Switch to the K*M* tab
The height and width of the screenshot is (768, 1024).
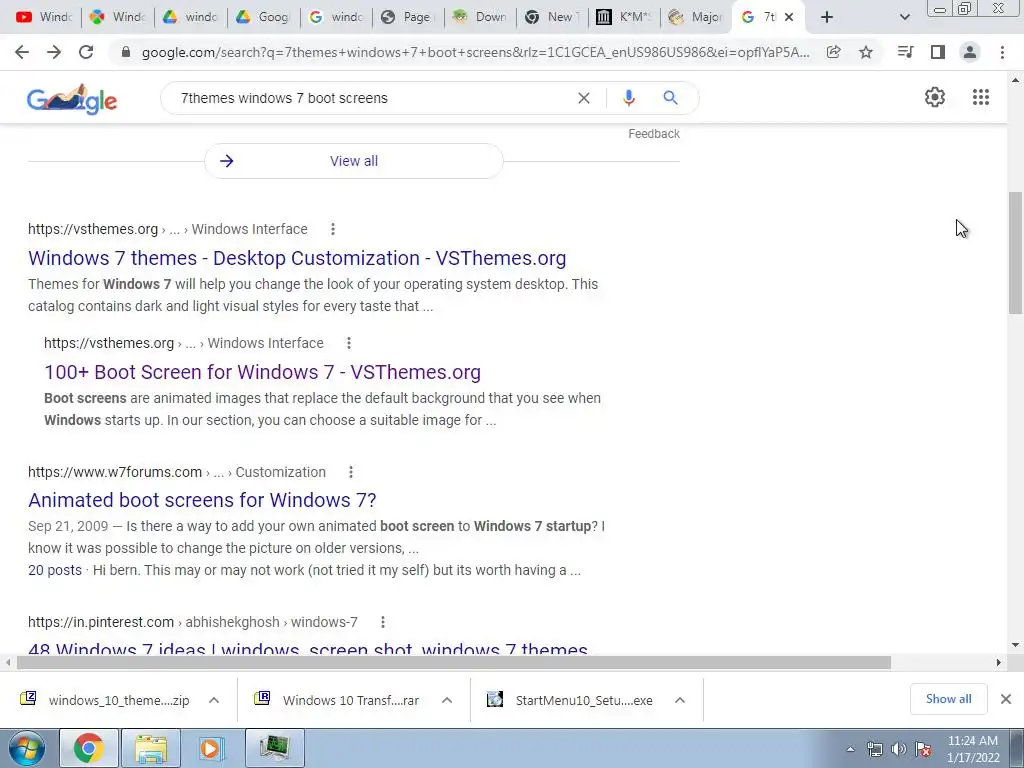(x=624, y=17)
